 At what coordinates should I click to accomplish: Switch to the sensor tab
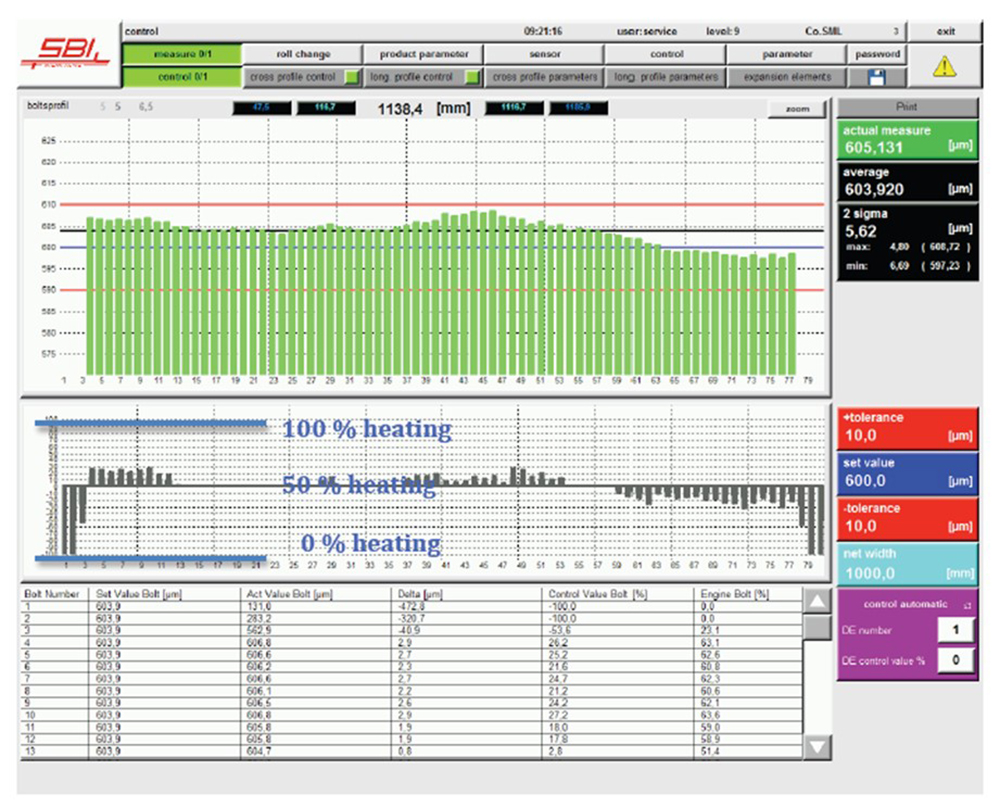click(x=545, y=54)
